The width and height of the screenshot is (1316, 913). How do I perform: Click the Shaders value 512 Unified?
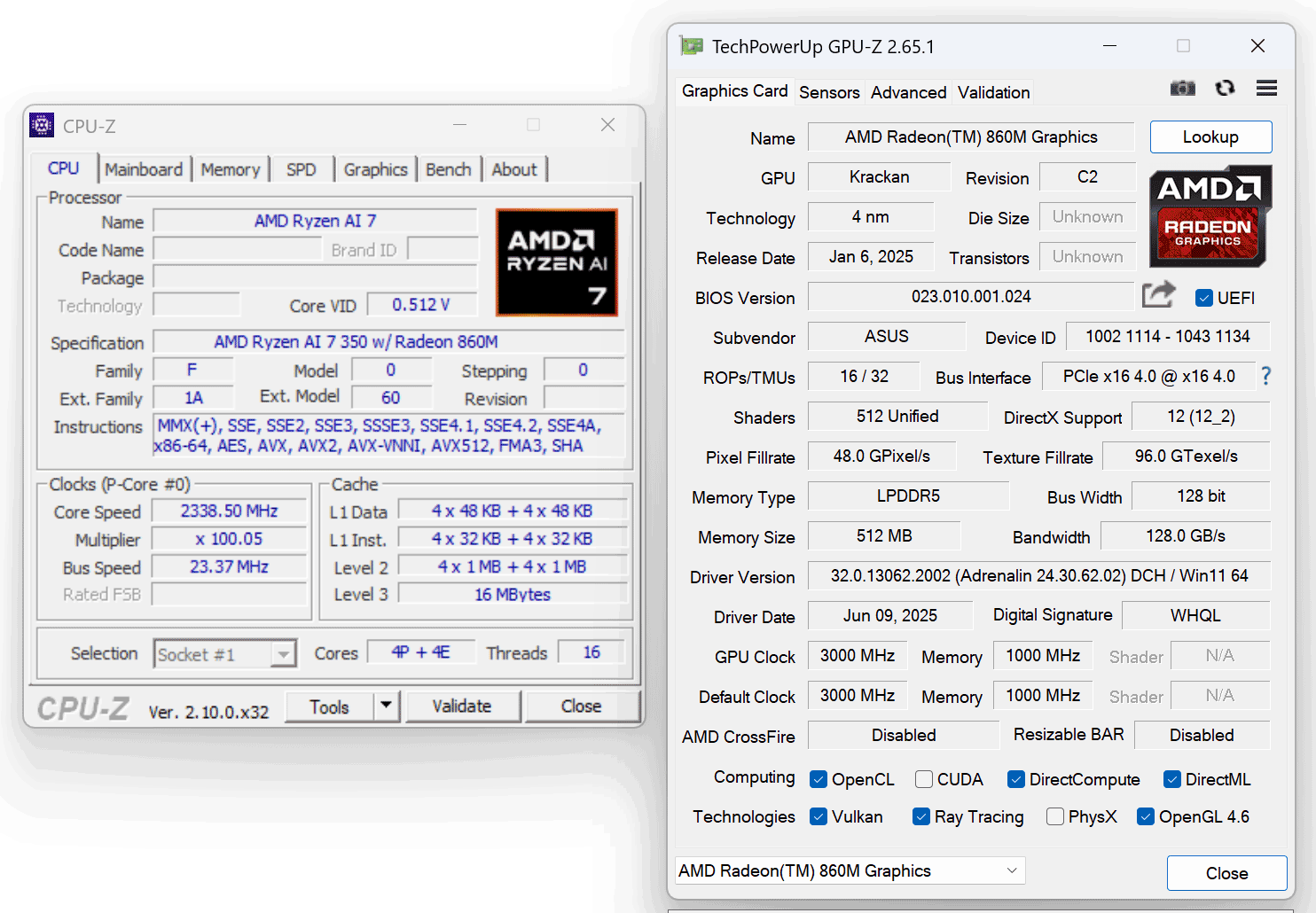897,416
